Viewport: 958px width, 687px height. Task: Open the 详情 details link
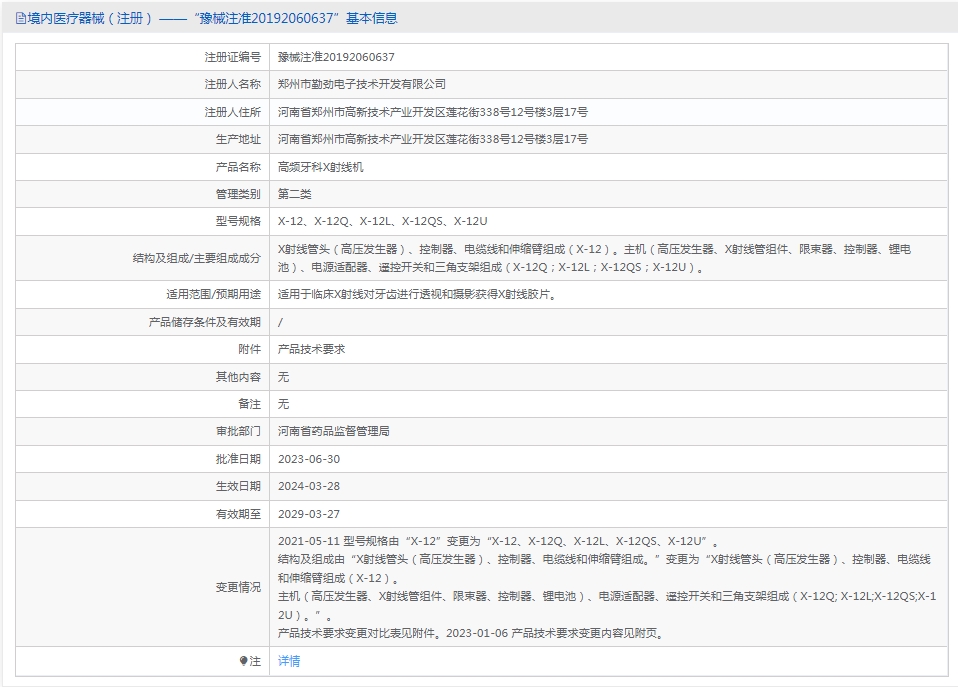(x=289, y=661)
